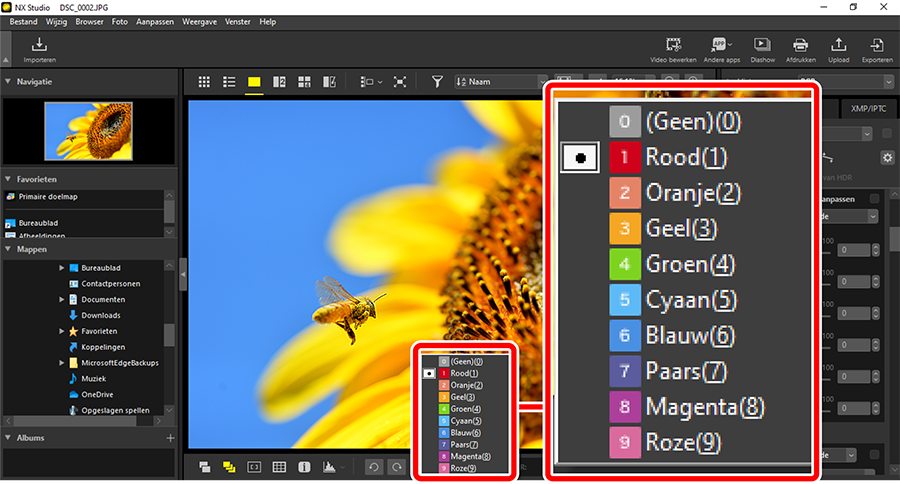900x484 pixels.
Task: Click selected mark beside Rood in small label menu
Action: point(429,373)
